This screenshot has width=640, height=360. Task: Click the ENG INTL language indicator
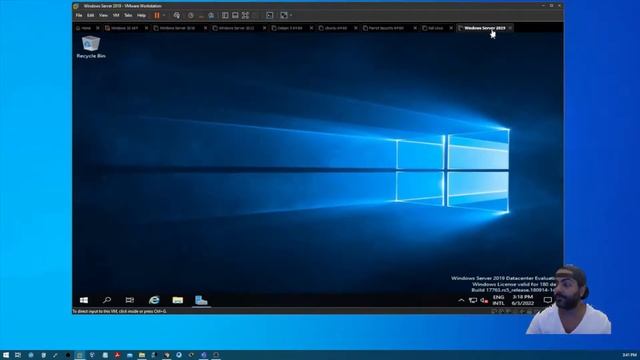(498, 300)
